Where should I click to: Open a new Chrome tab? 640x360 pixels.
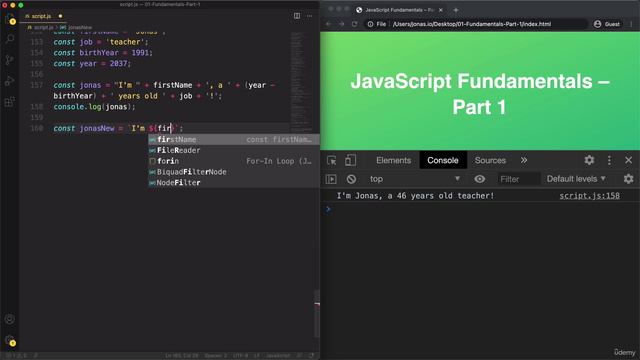[456, 10]
